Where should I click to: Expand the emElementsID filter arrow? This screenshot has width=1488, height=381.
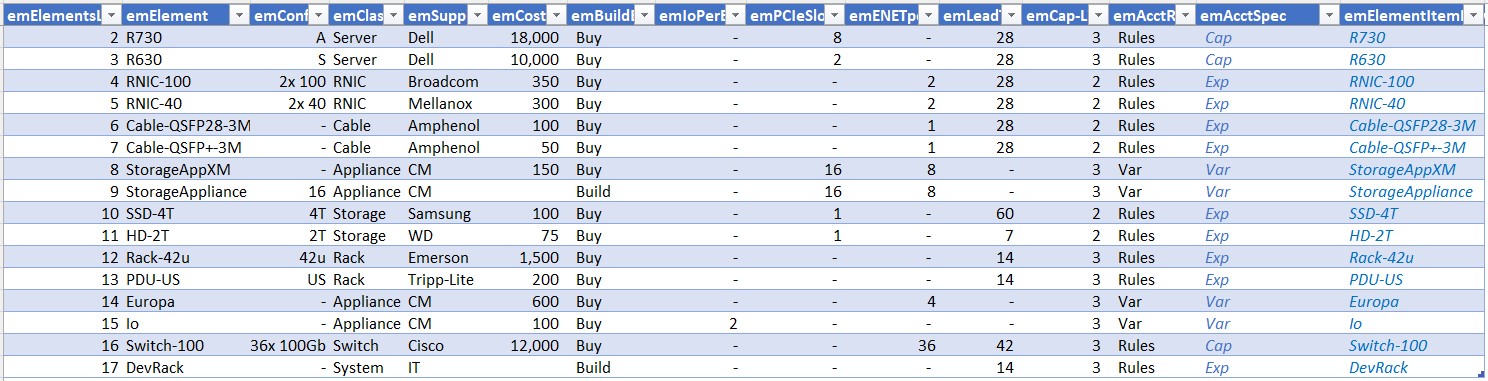click(112, 16)
